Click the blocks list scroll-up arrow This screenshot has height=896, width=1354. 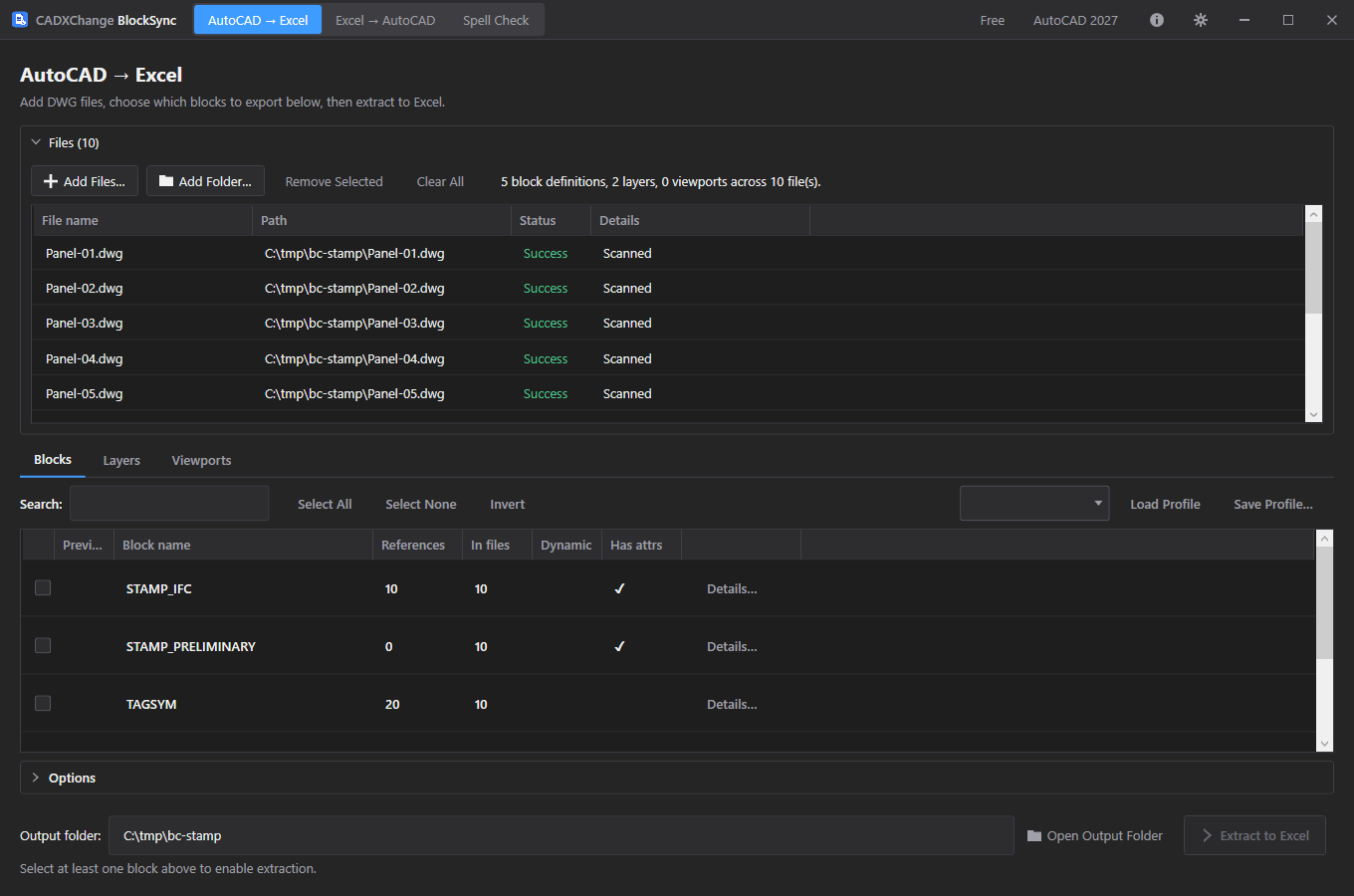pyautogui.click(x=1324, y=539)
